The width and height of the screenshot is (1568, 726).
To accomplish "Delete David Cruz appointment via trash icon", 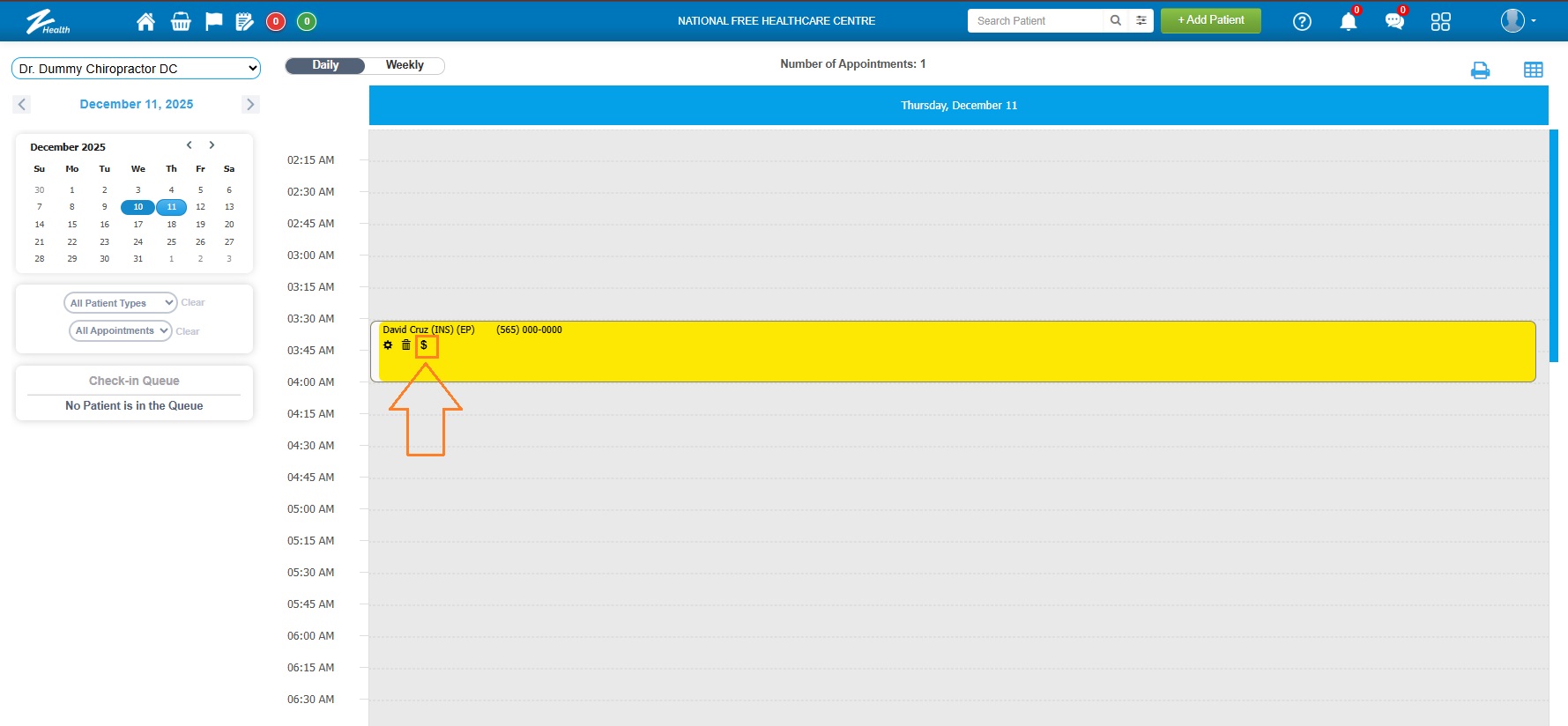I will point(405,345).
